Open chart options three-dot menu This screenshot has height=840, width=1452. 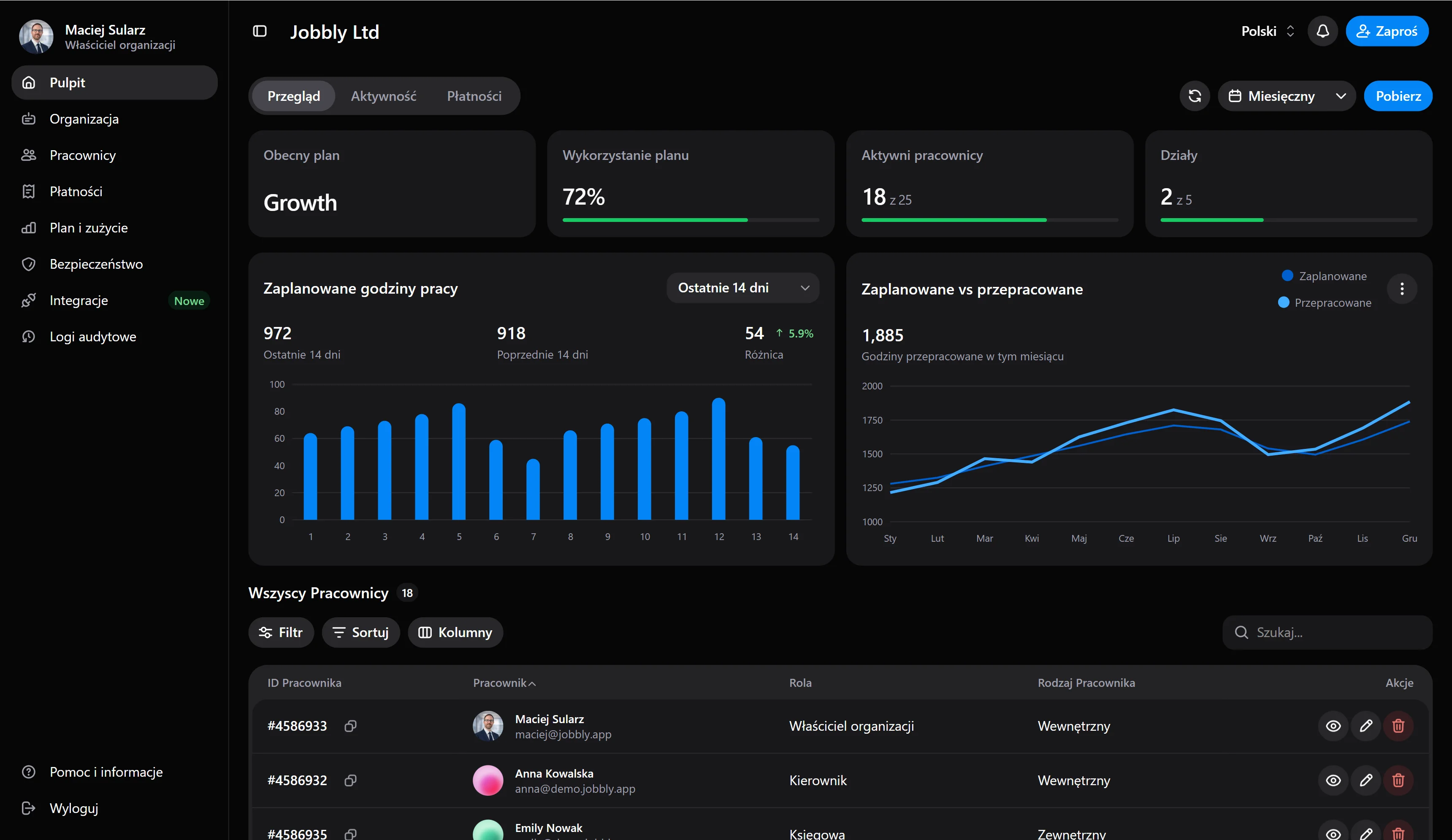pos(1402,289)
